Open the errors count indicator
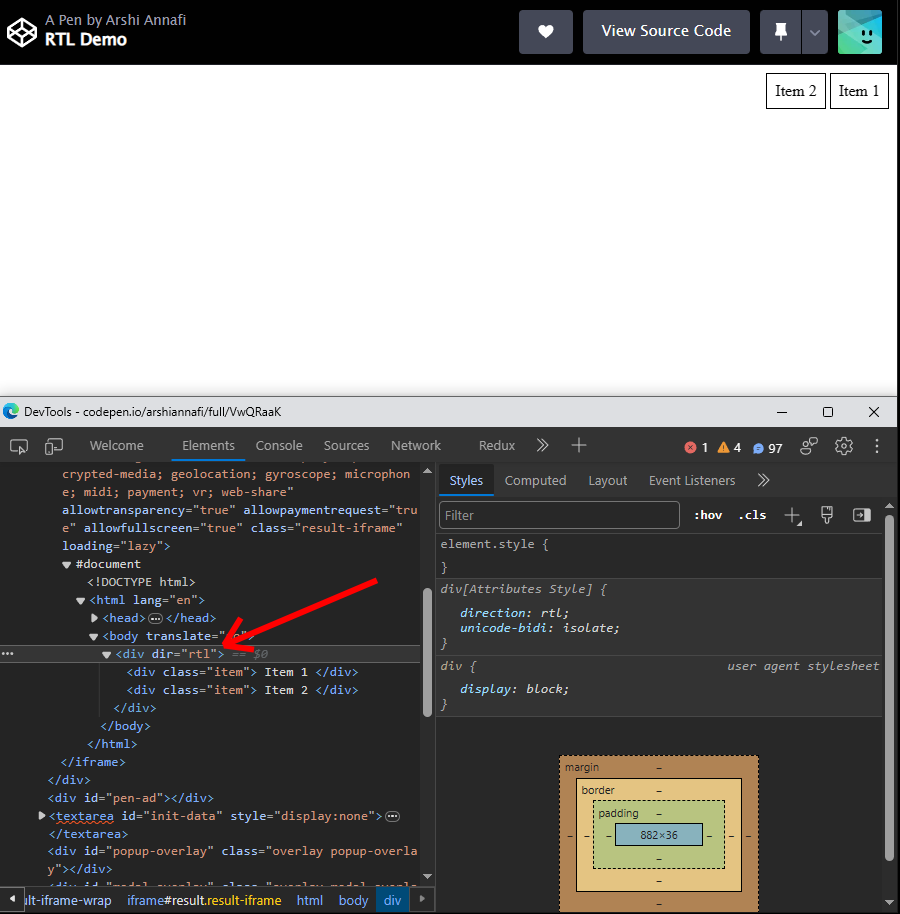Viewport: 900px width, 914px height. (696, 448)
